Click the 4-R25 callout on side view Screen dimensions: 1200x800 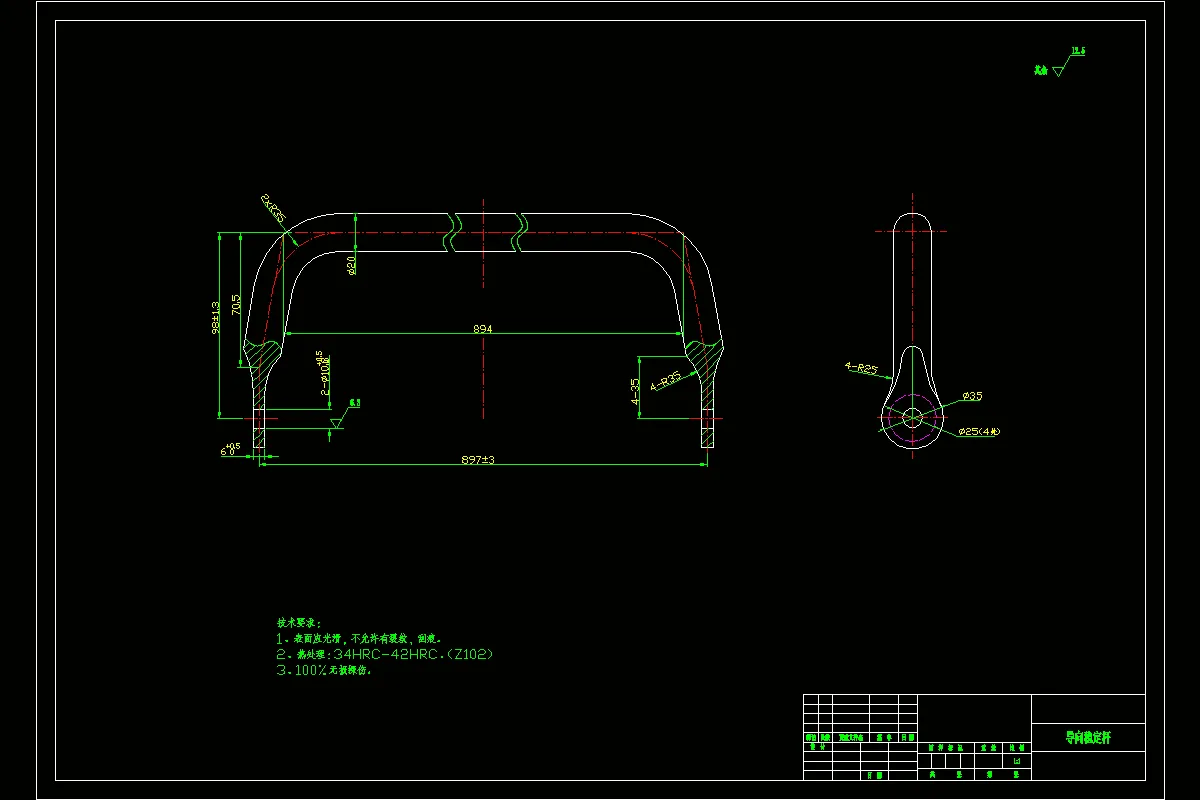point(861,368)
